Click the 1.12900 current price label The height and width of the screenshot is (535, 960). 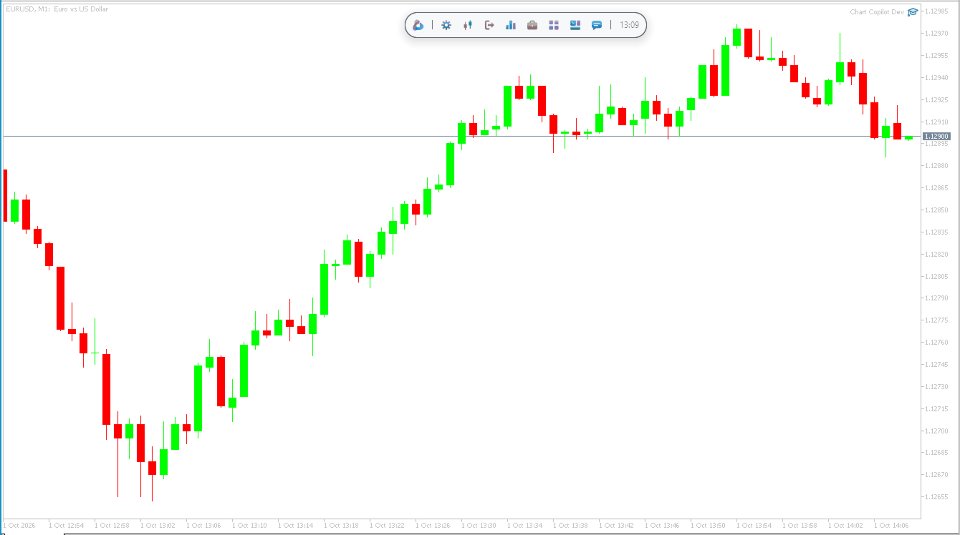pyautogui.click(x=936, y=137)
